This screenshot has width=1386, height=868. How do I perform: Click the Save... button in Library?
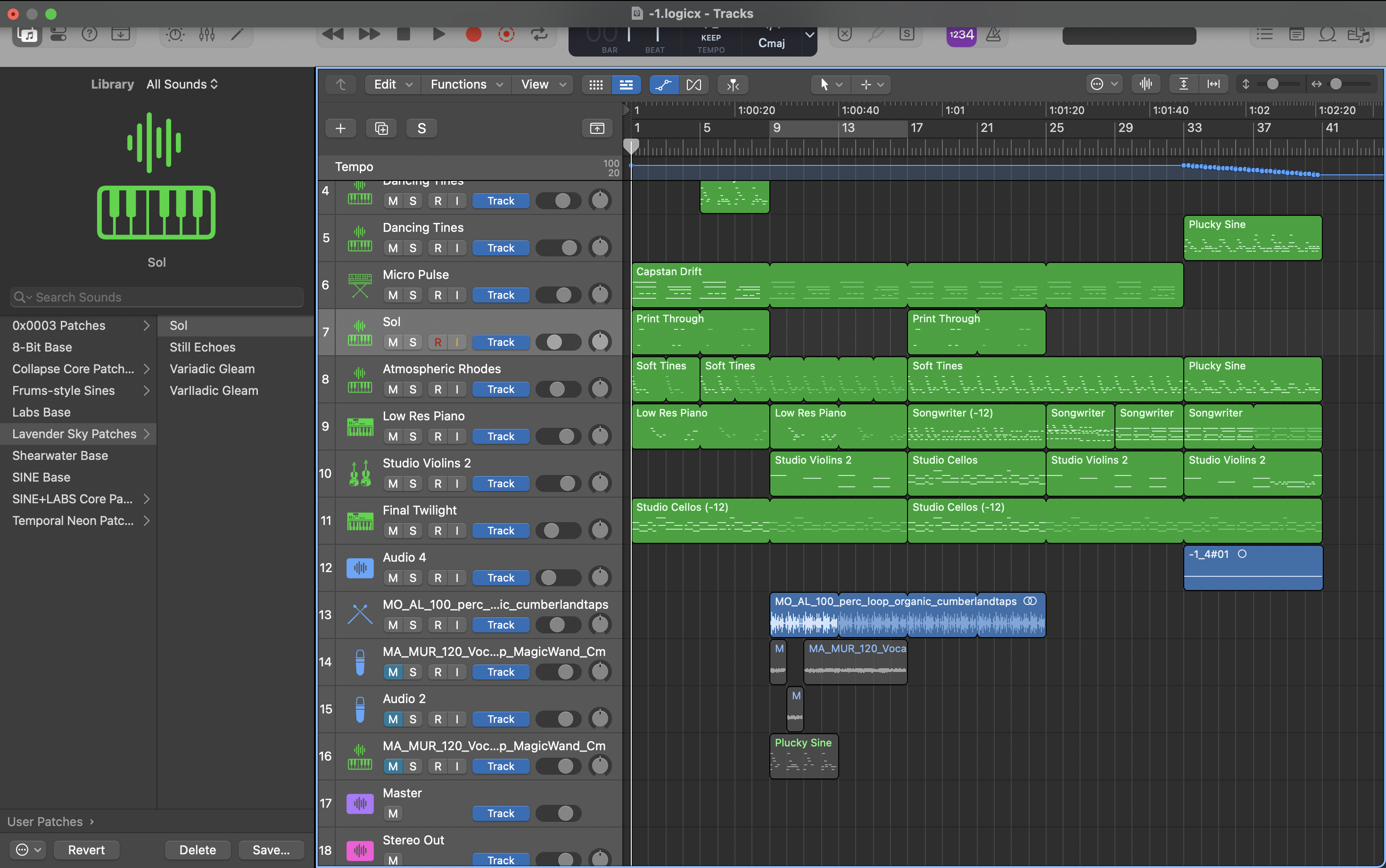[x=271, y=850]
